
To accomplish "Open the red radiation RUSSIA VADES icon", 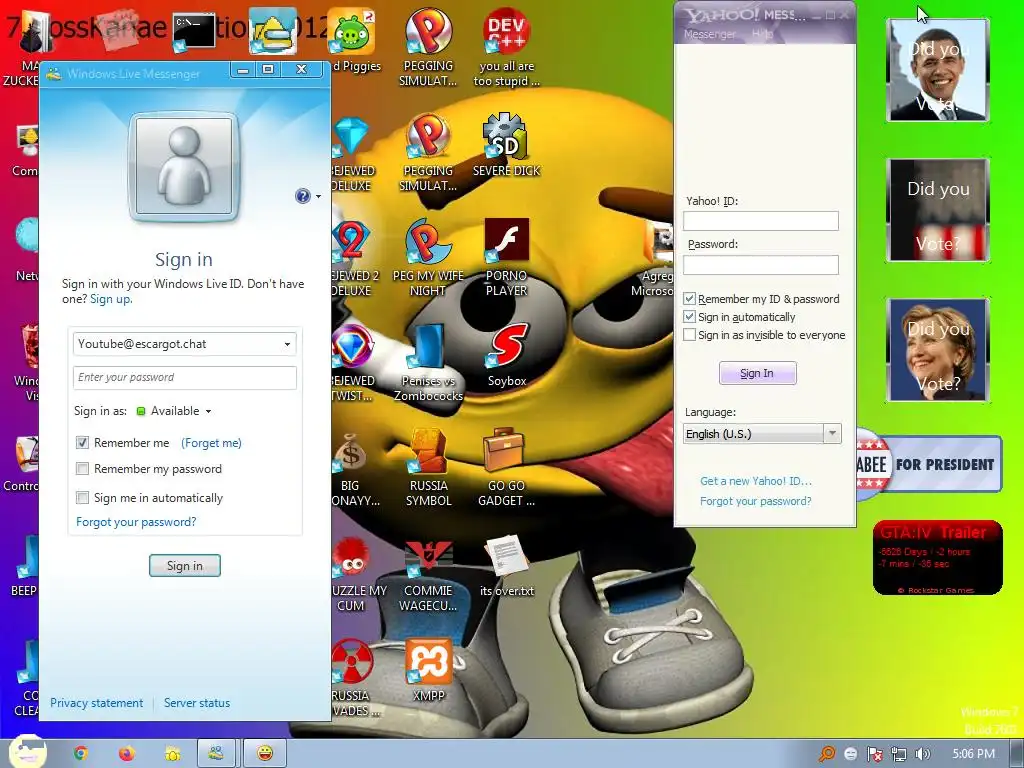I will coord(351,661).
